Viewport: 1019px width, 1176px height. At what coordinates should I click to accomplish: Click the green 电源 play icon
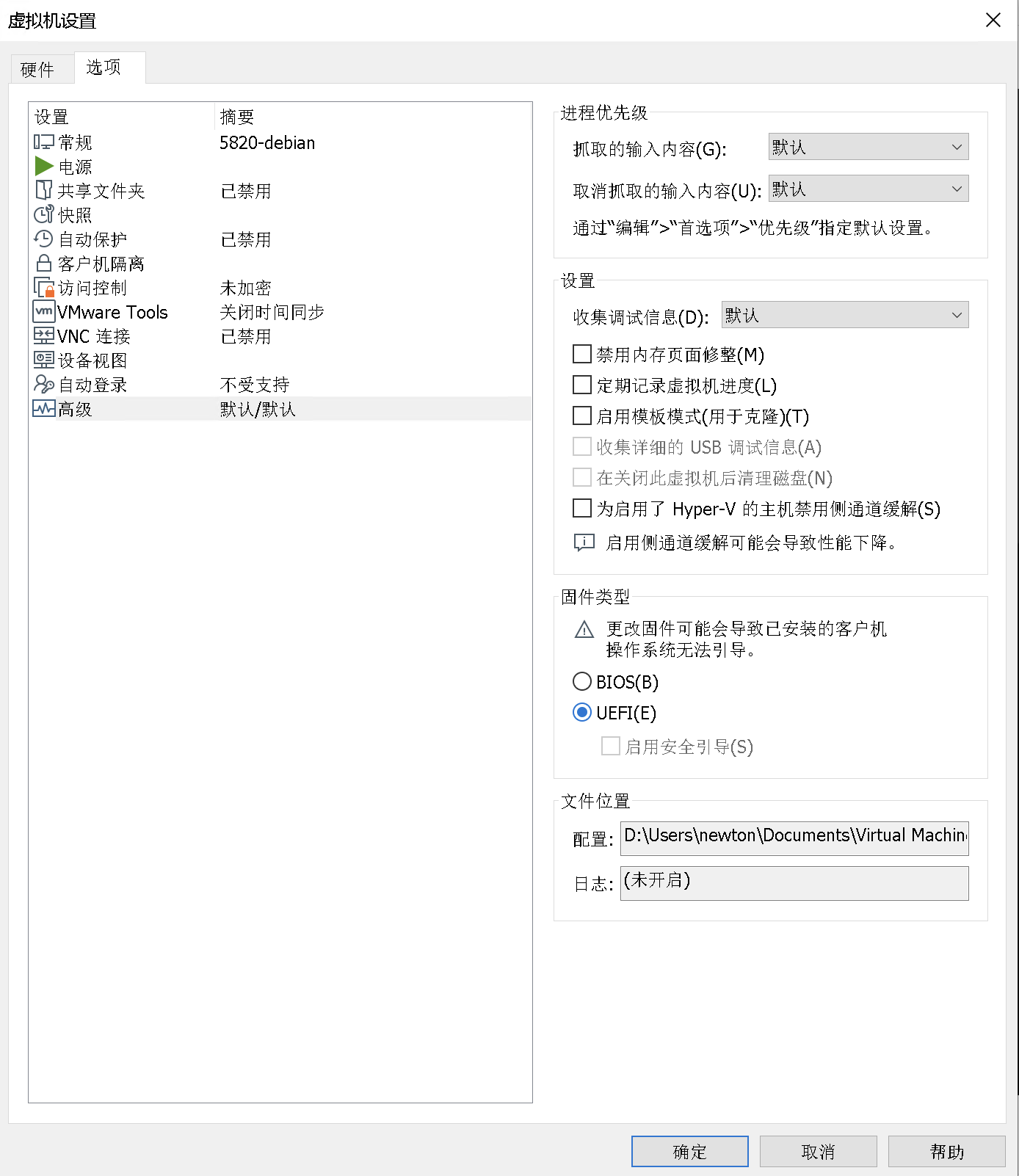tap(44, 166)
